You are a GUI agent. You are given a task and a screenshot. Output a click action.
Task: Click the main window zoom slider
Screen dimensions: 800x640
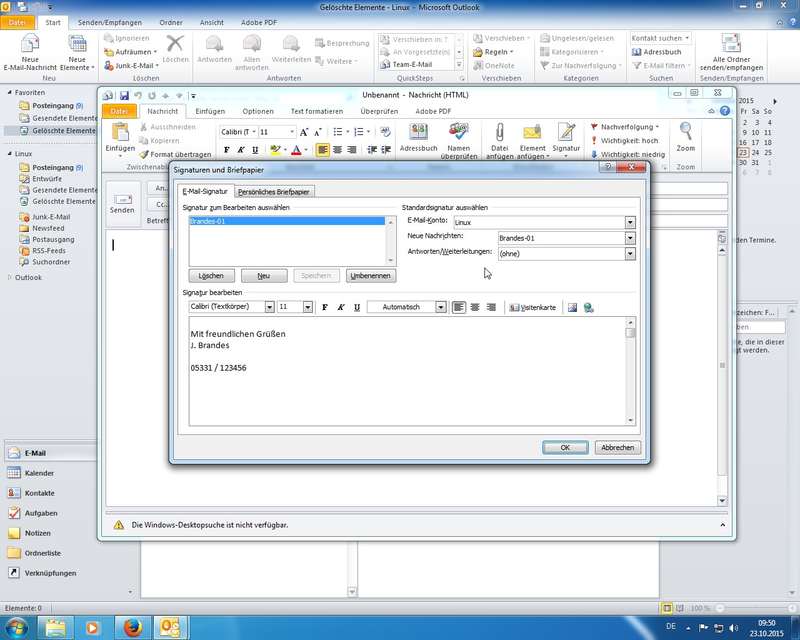click(754, 608)
